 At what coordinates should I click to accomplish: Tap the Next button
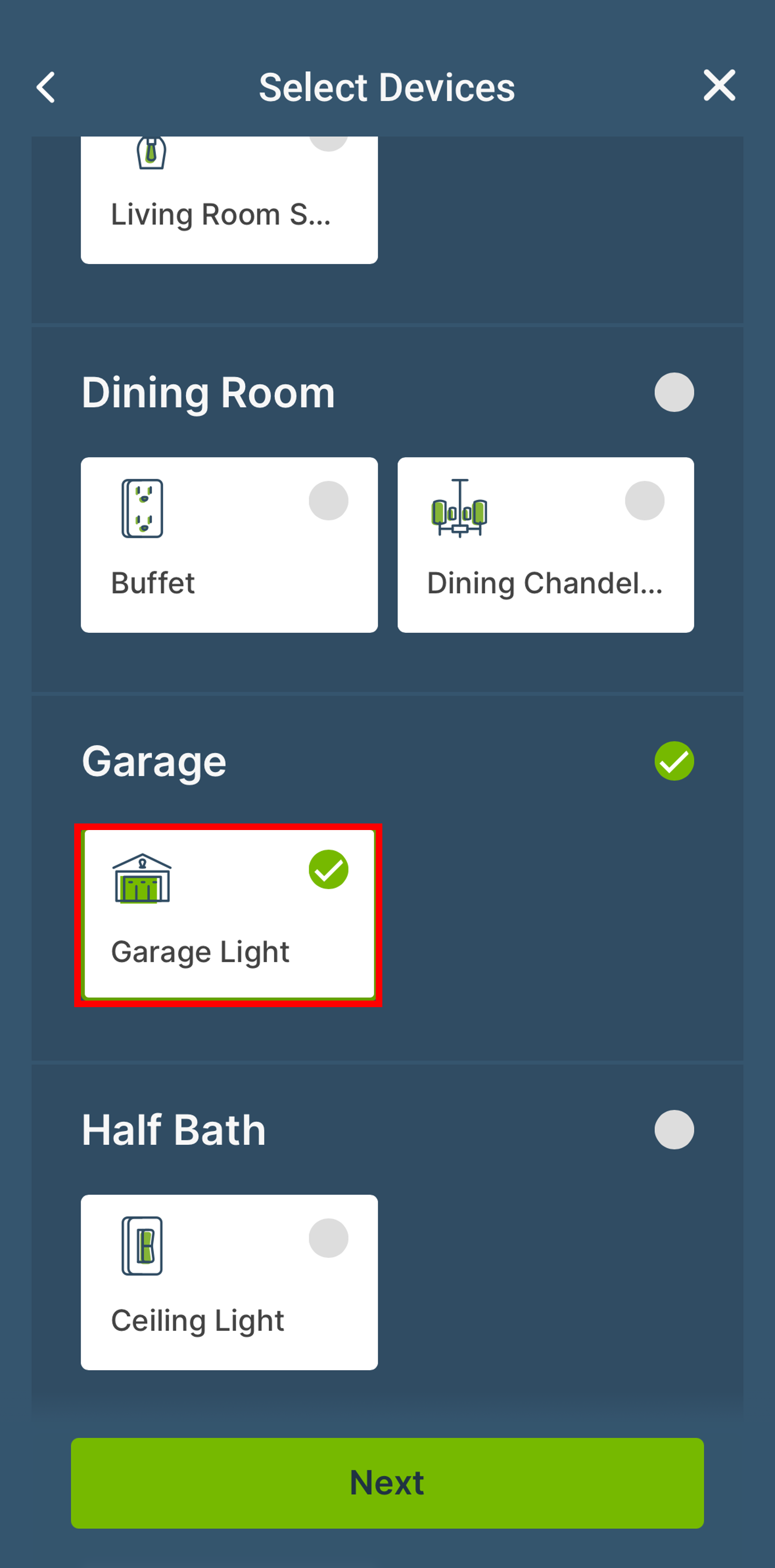click(x=387, y=1483)
